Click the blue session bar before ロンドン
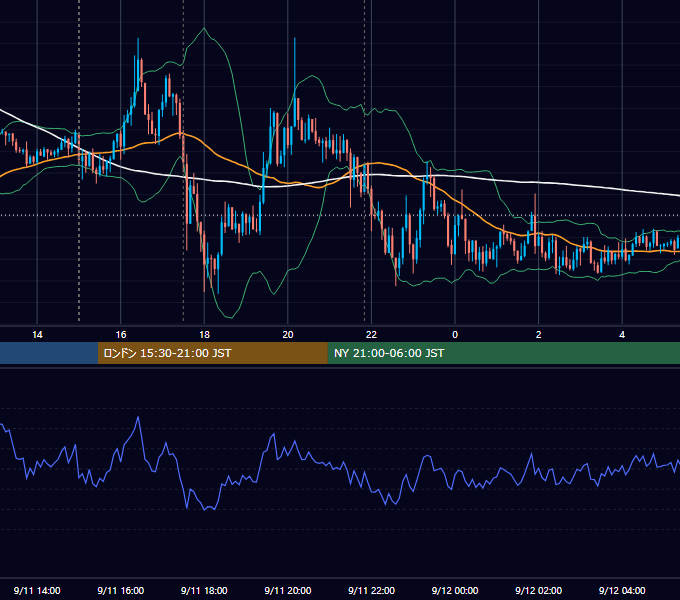 (49, 353)
